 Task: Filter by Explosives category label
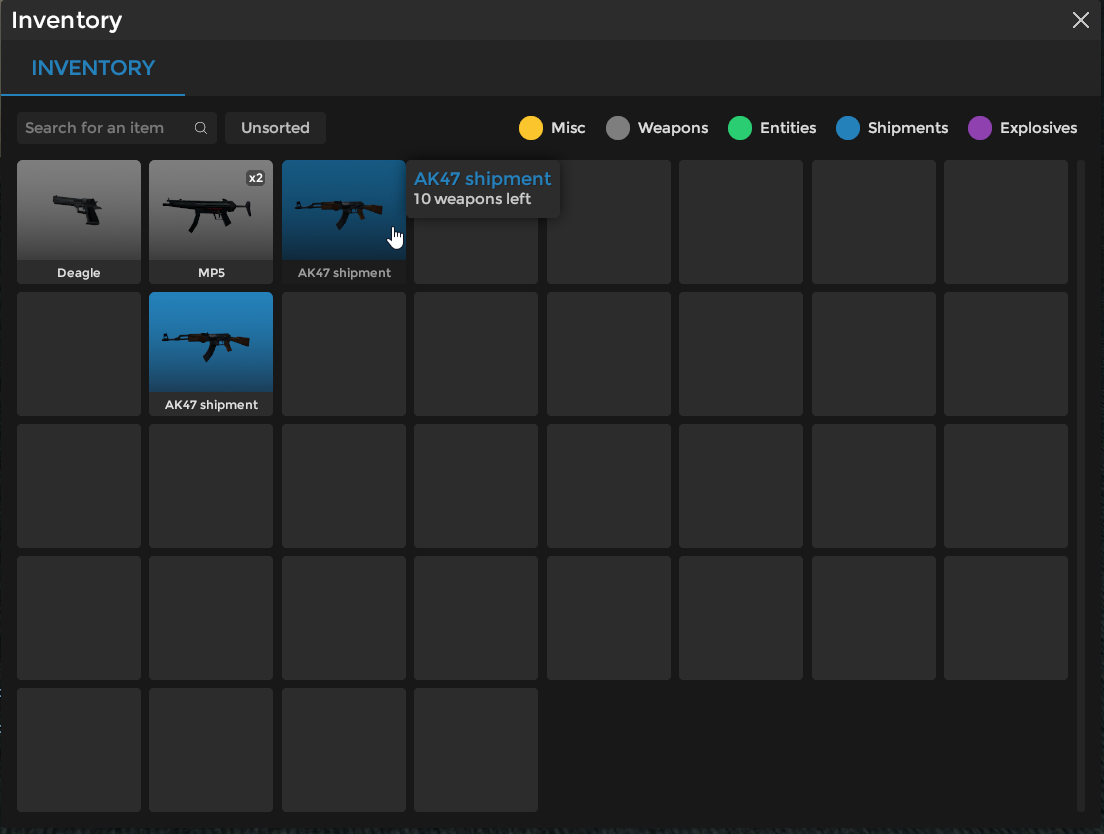click(1039, 128)
